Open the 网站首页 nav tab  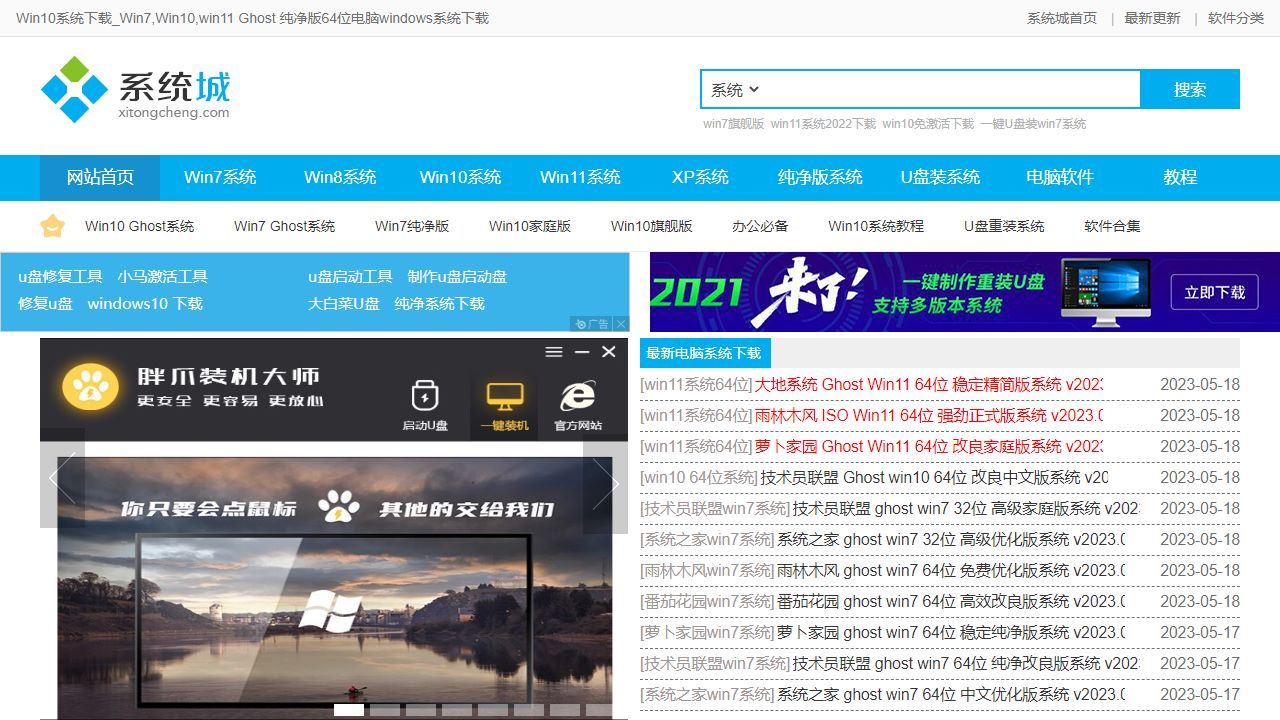pos(100,177)
